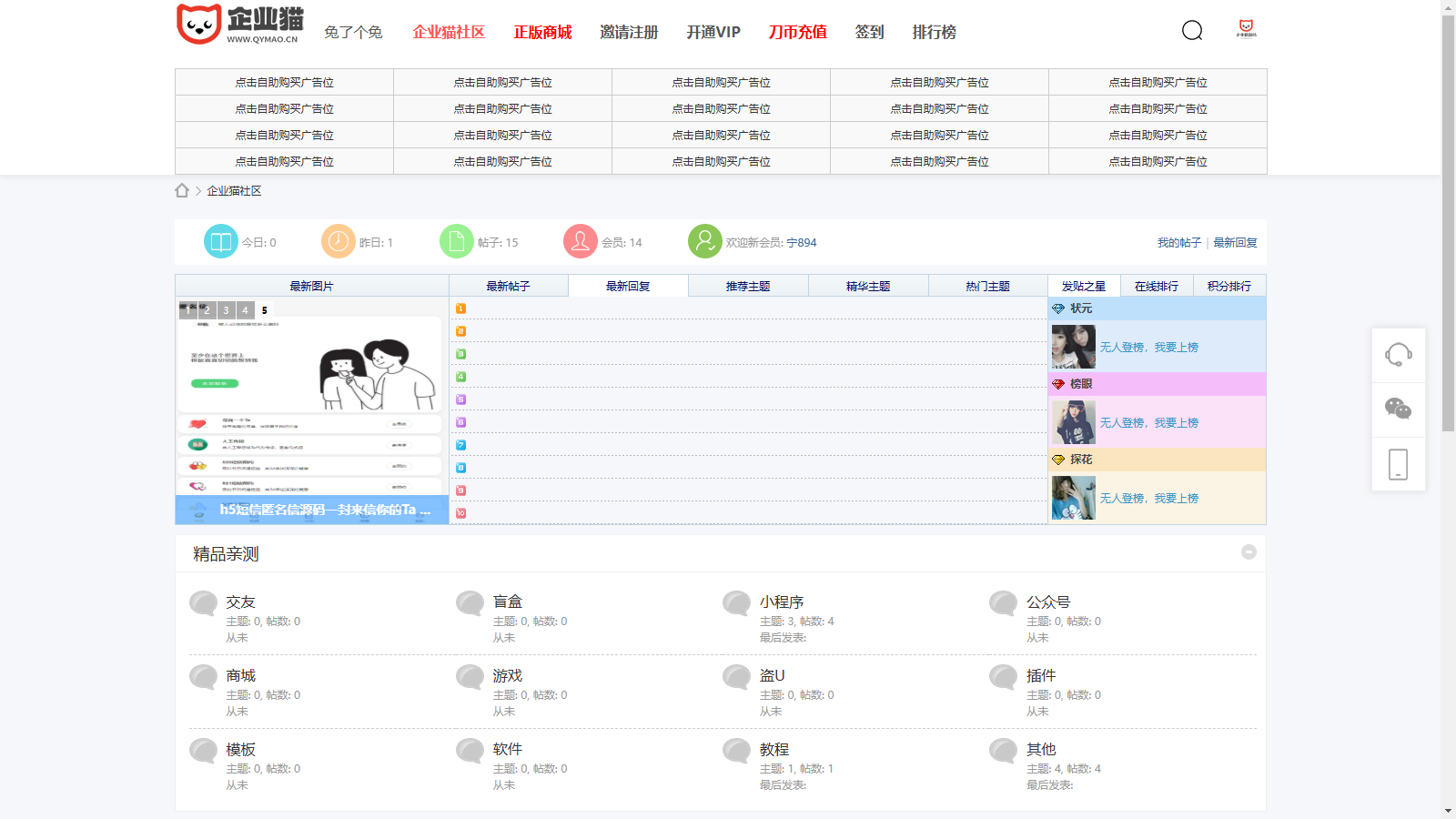The height and width of the screenshot is (819, 1456).
Task: Click new member name 宁894
Action: coord(801,243)
